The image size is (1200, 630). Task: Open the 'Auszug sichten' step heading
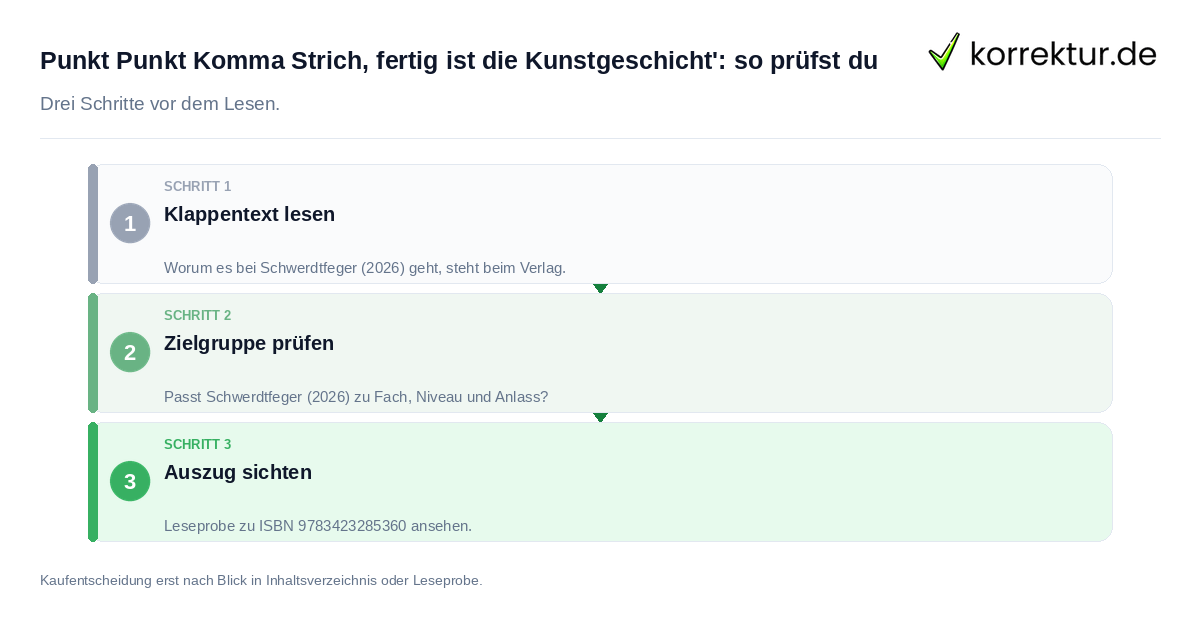pyautogui.click(x=238, y=472)
